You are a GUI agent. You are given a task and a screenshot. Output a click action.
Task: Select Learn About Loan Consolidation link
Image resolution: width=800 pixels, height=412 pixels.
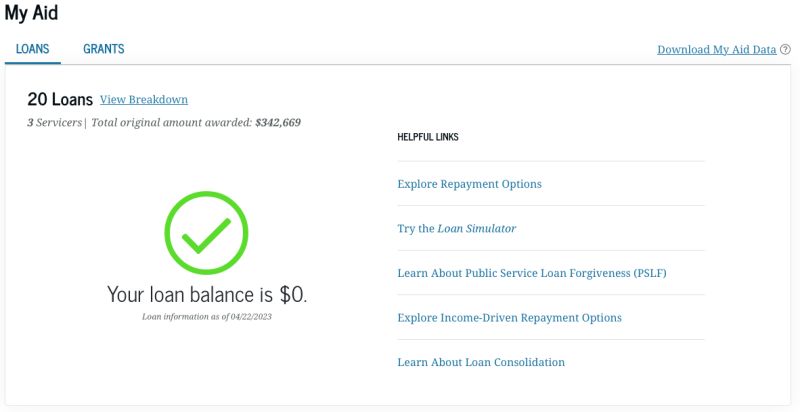(x=481, y=362)
